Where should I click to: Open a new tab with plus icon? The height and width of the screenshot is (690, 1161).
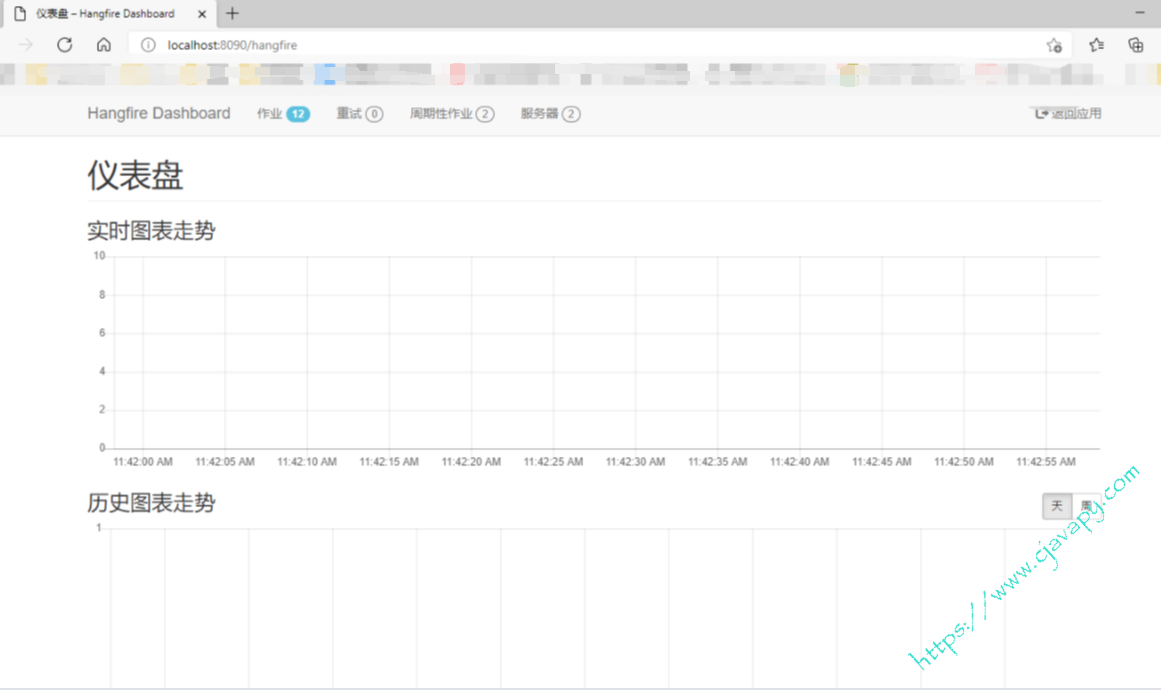coord(232,14)
